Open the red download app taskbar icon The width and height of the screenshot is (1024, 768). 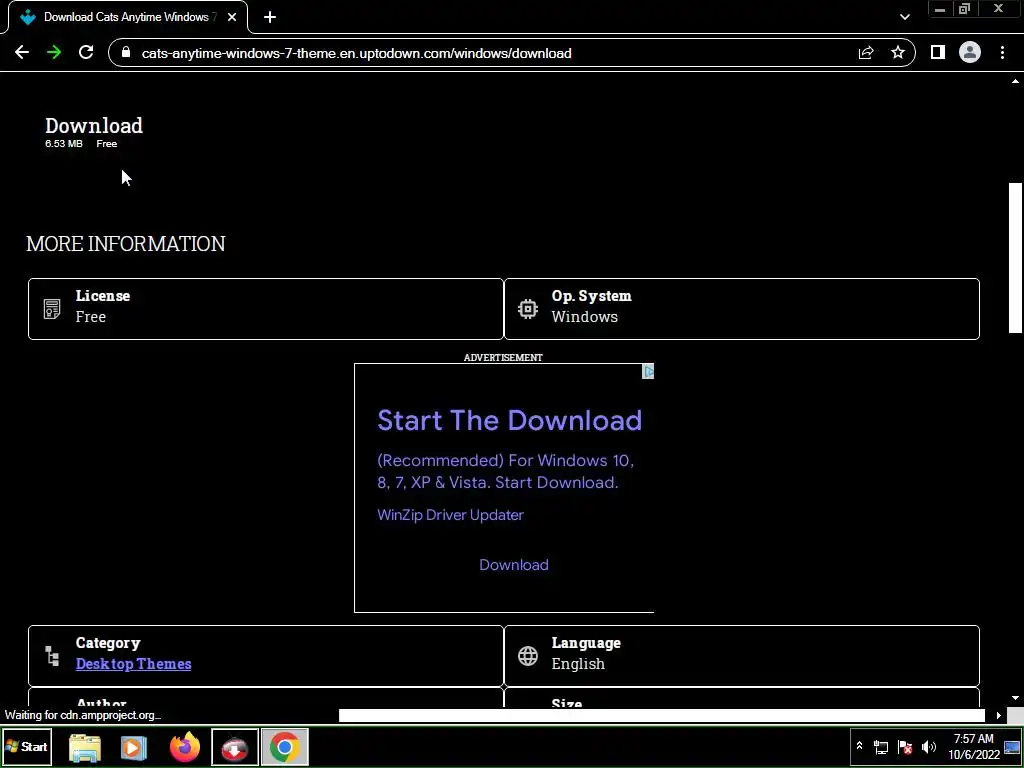234,747
